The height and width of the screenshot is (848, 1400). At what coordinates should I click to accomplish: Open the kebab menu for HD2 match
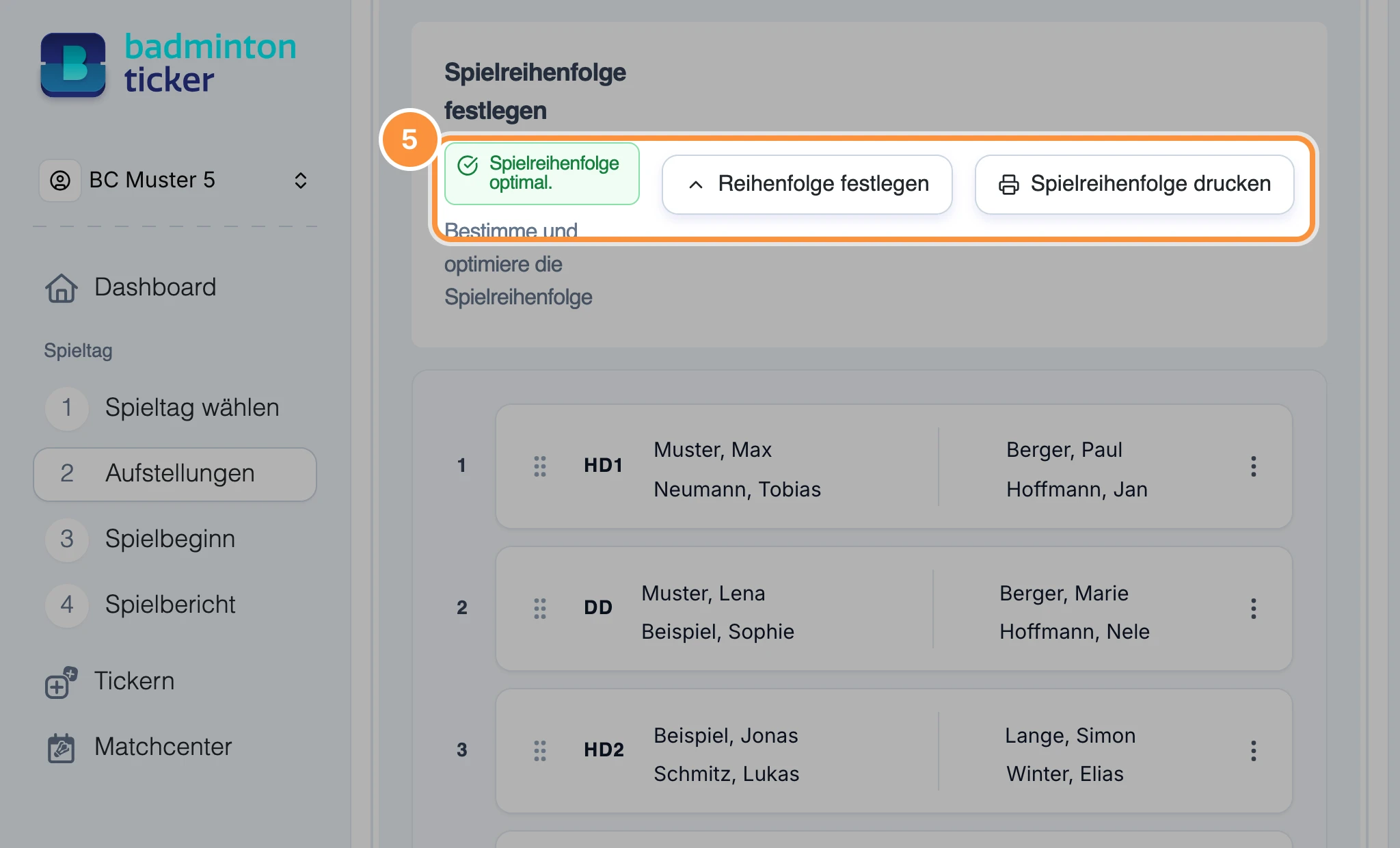1254,751
